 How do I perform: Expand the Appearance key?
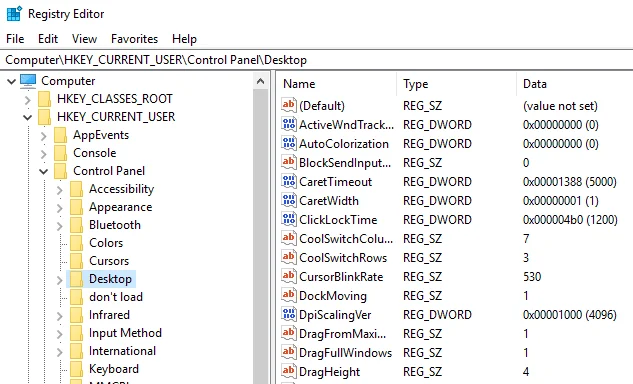[60, 208]
